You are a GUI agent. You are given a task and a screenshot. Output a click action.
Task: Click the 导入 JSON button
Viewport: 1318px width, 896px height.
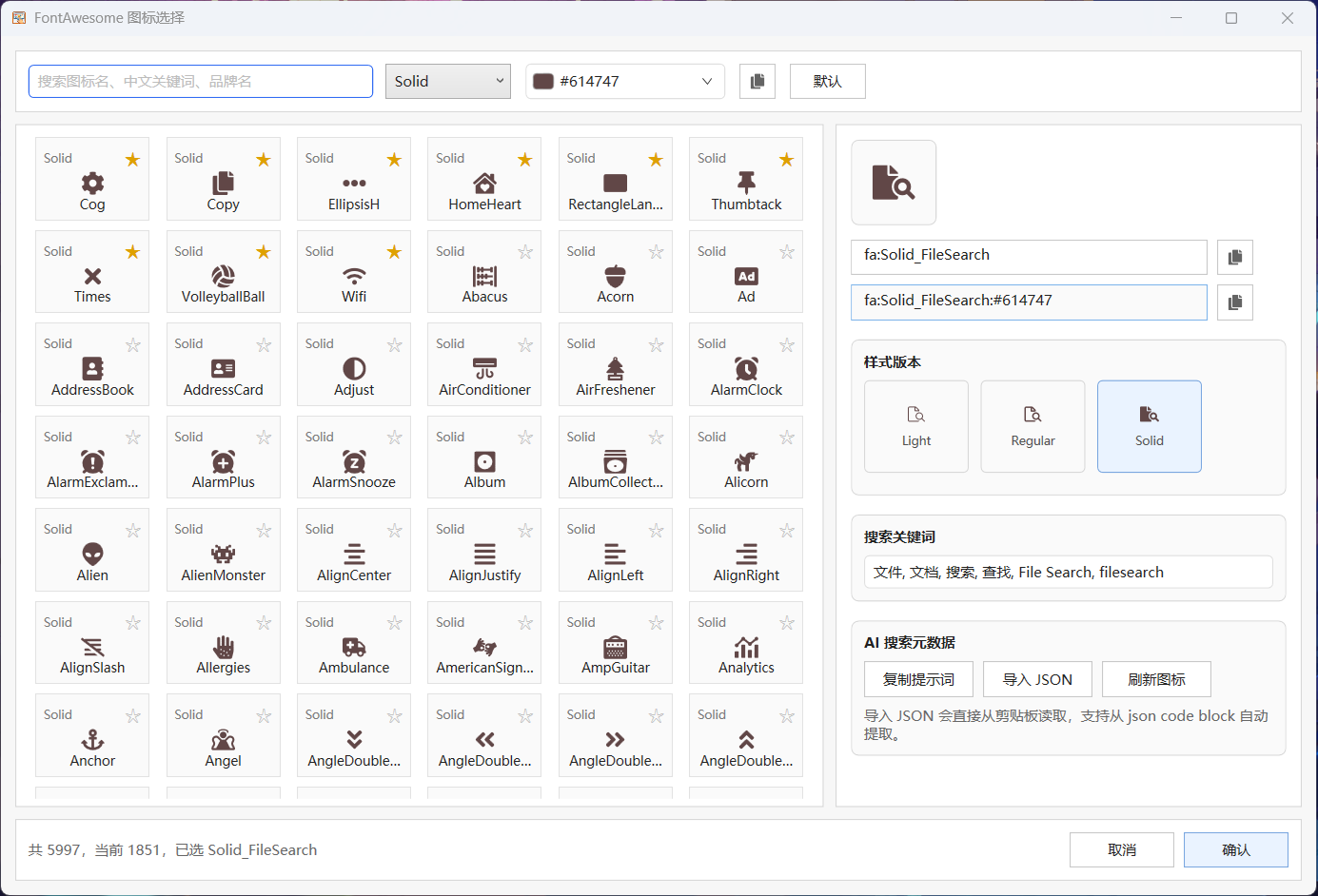pos(1037,679)
